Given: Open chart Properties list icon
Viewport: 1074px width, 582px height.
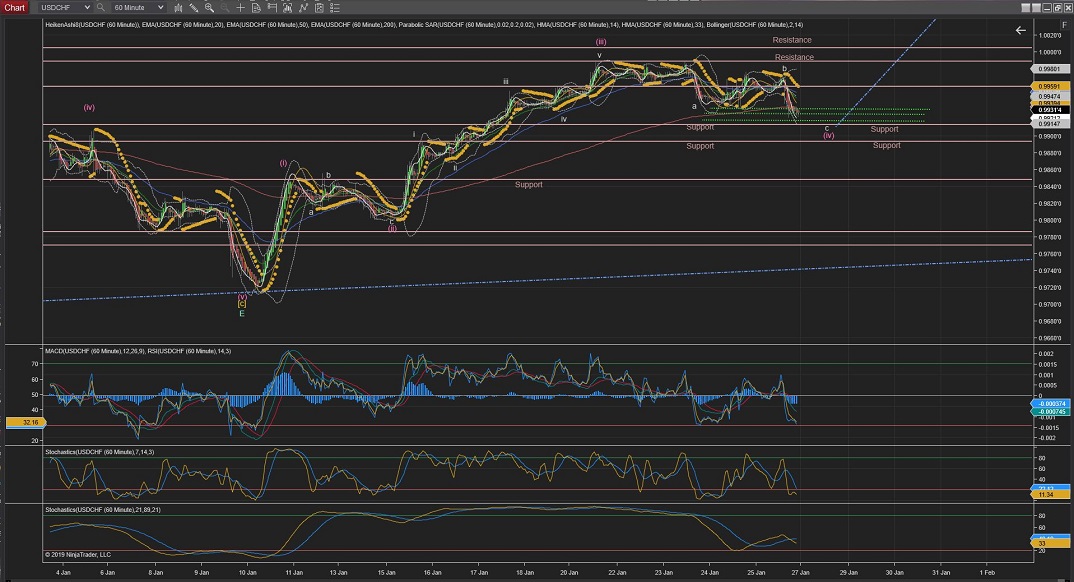Looking at the screenshot, I should (x=335, y=7).
